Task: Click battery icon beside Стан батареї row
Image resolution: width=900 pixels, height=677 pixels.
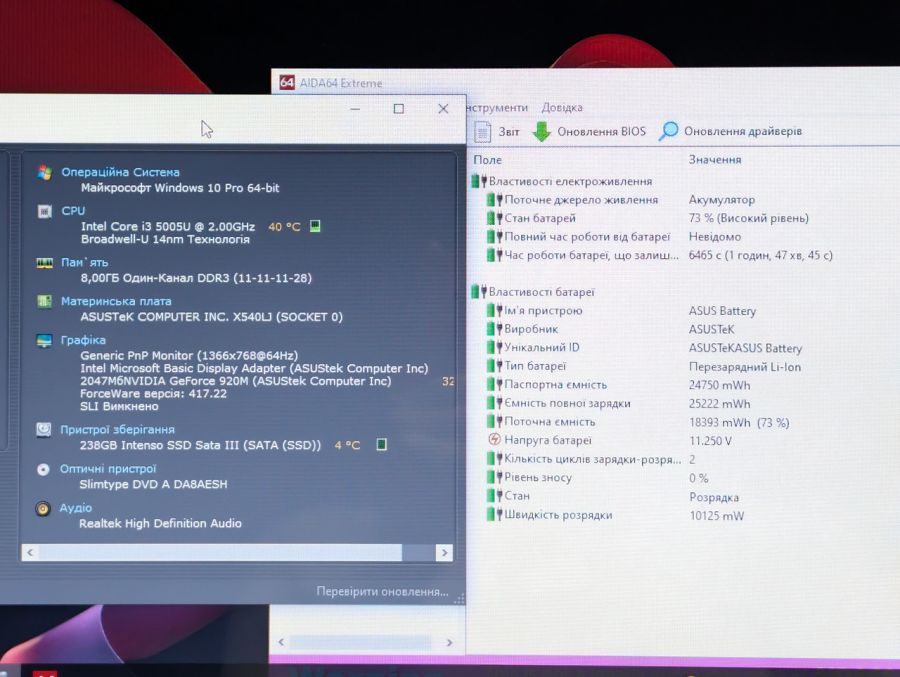Action: (x=495, y=218)
